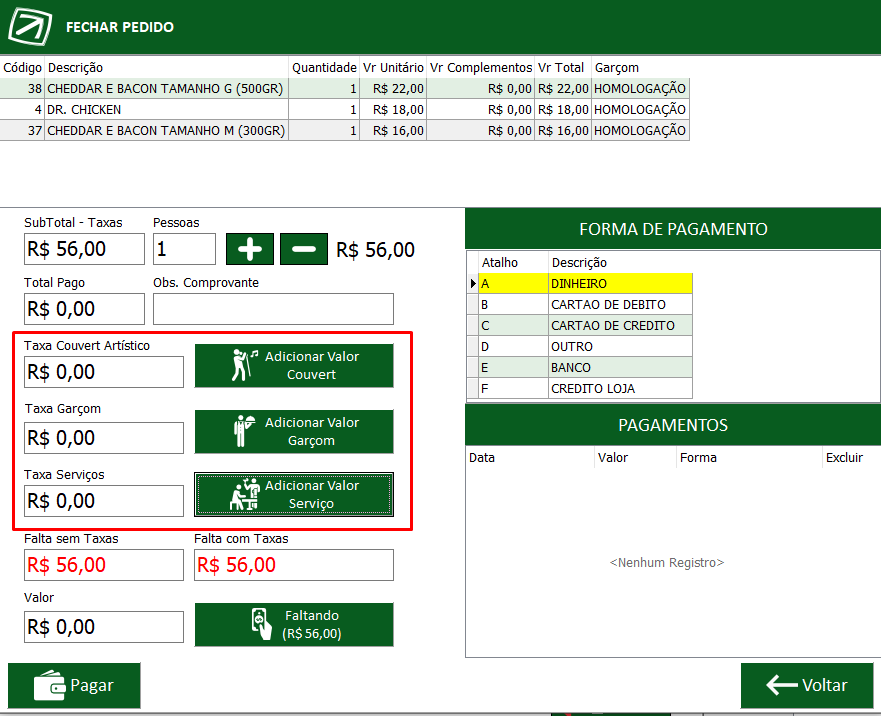Select the DR. CHICKEN item row
Screen dimensions: 881x716
tap(344, 109)
